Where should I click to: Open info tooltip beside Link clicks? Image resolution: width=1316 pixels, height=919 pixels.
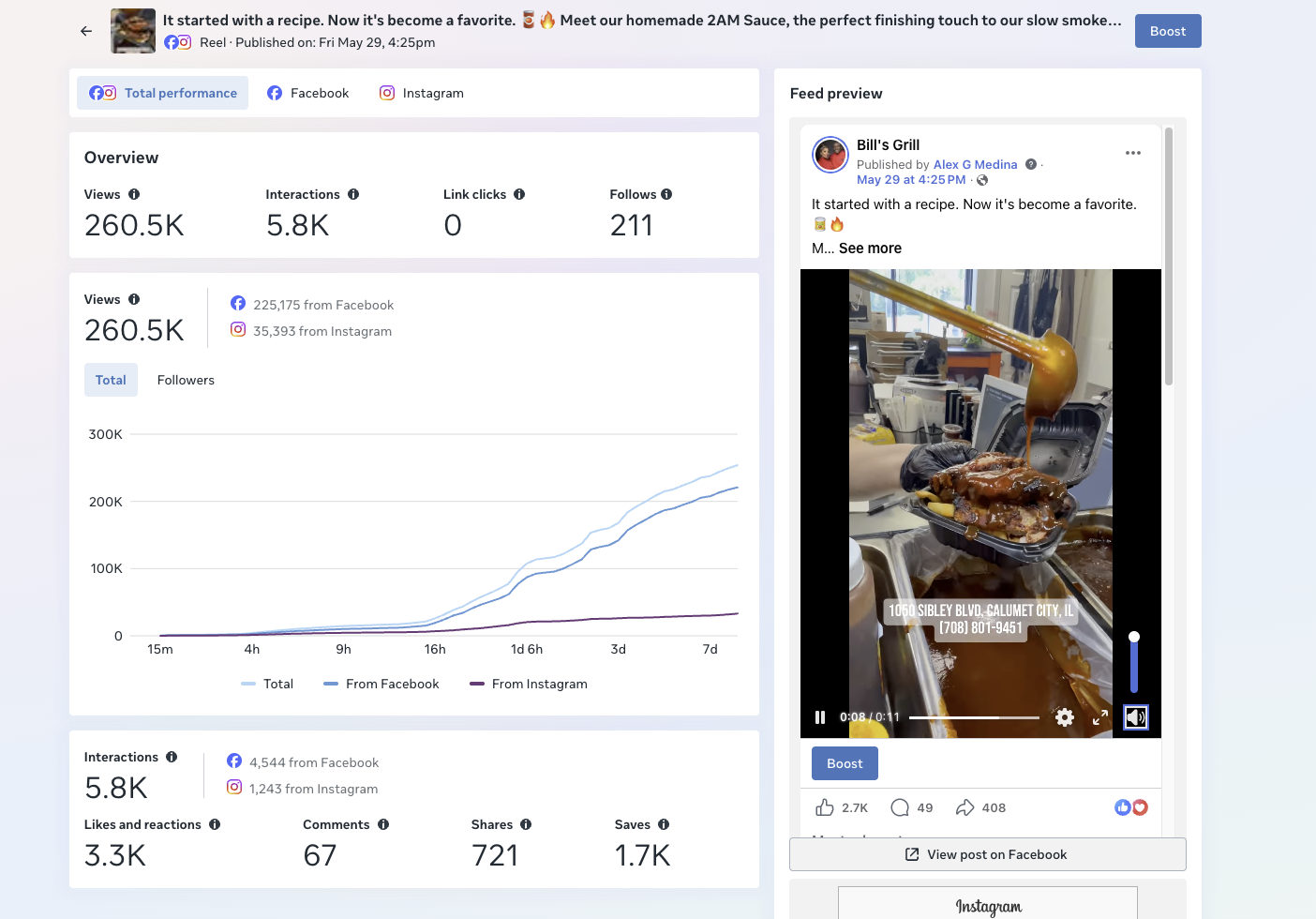point(519,194)
